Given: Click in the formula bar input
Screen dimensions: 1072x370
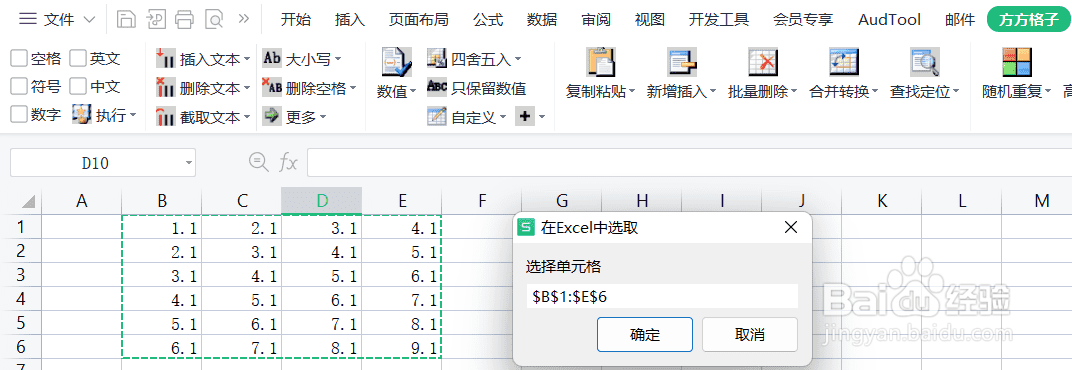Looking at the screenshot, I should (x=689, y=163).
